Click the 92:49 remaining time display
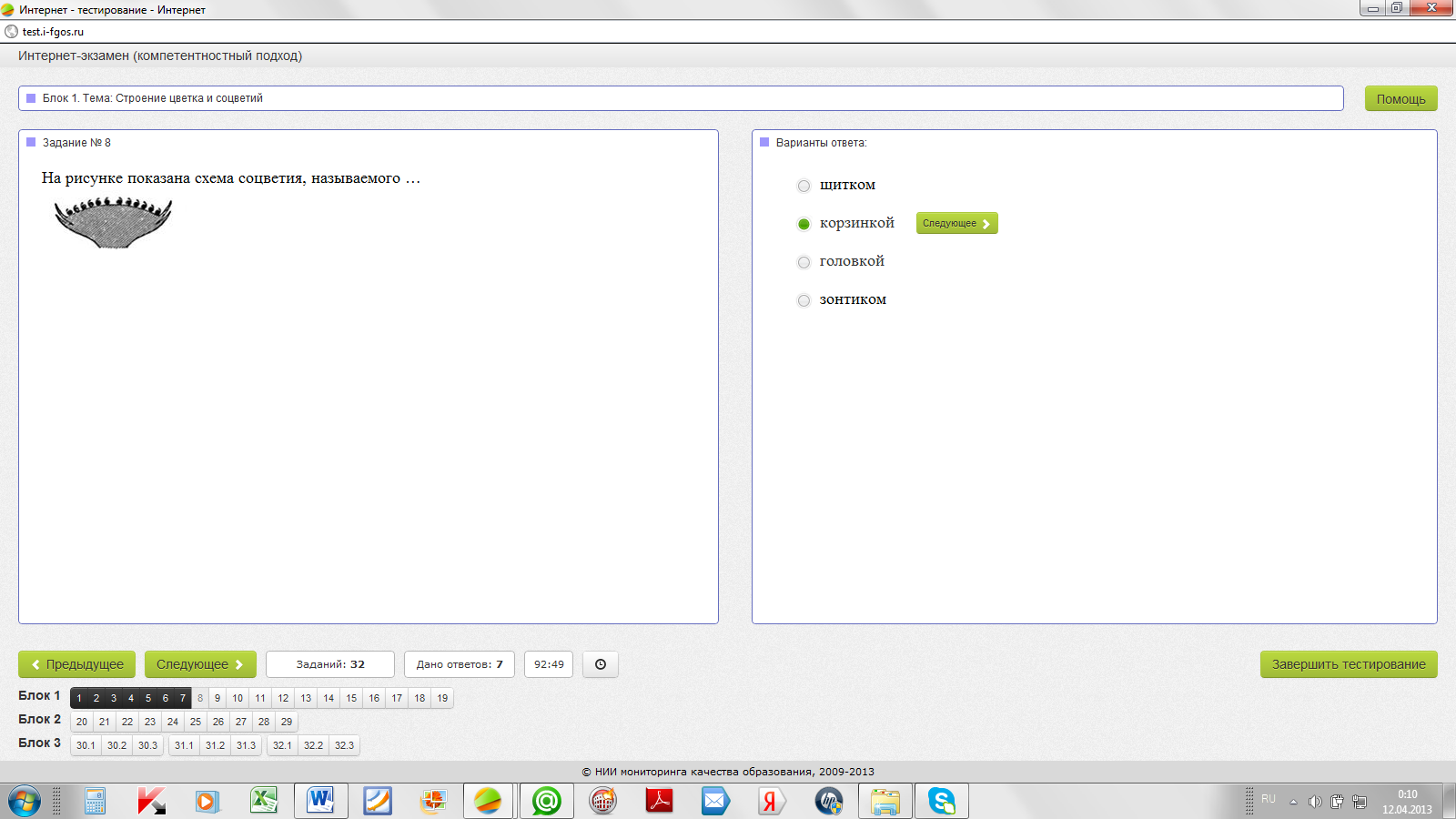 point(549,664)
